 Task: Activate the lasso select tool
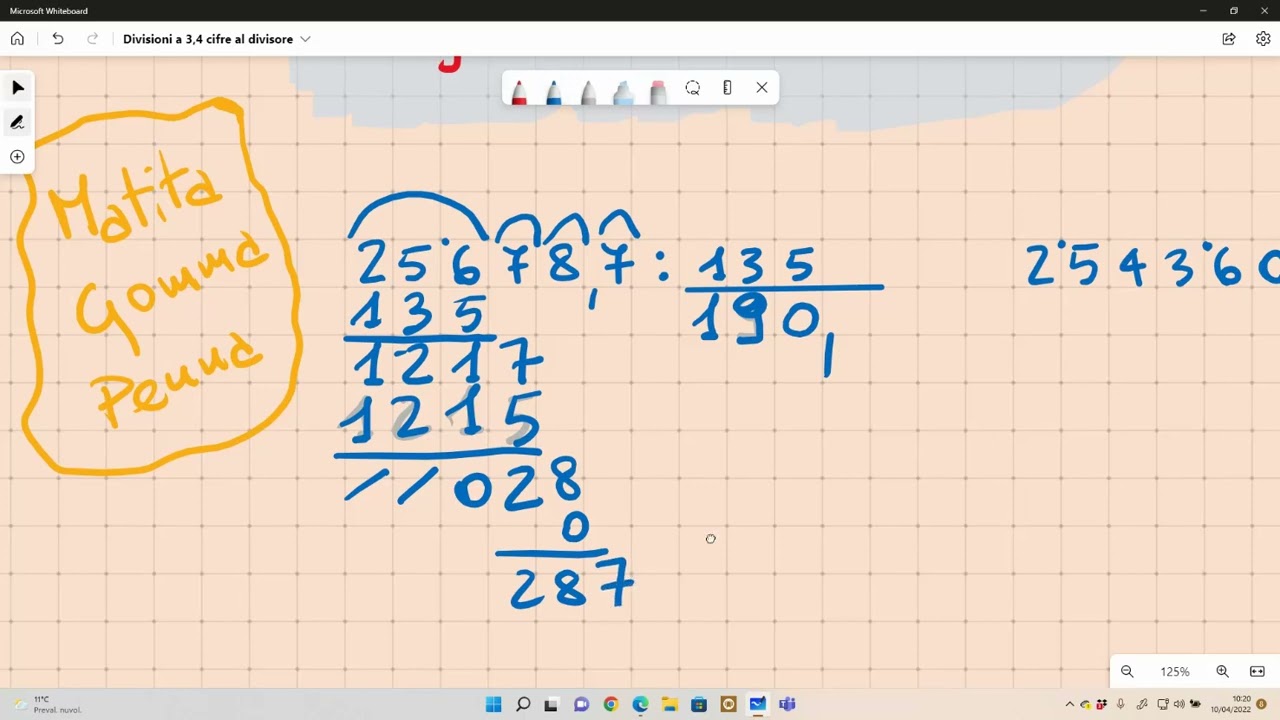[692, 88]
